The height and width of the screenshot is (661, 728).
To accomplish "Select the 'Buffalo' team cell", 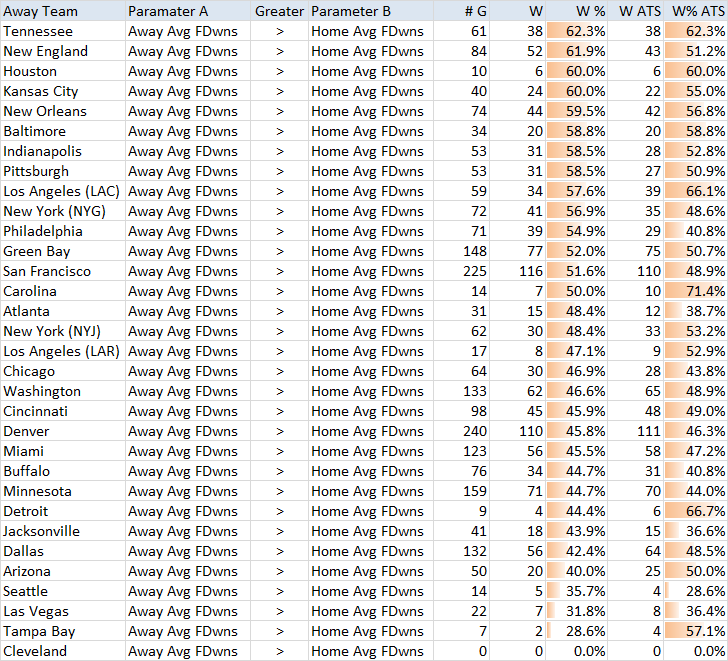I will tap(63, 471).
